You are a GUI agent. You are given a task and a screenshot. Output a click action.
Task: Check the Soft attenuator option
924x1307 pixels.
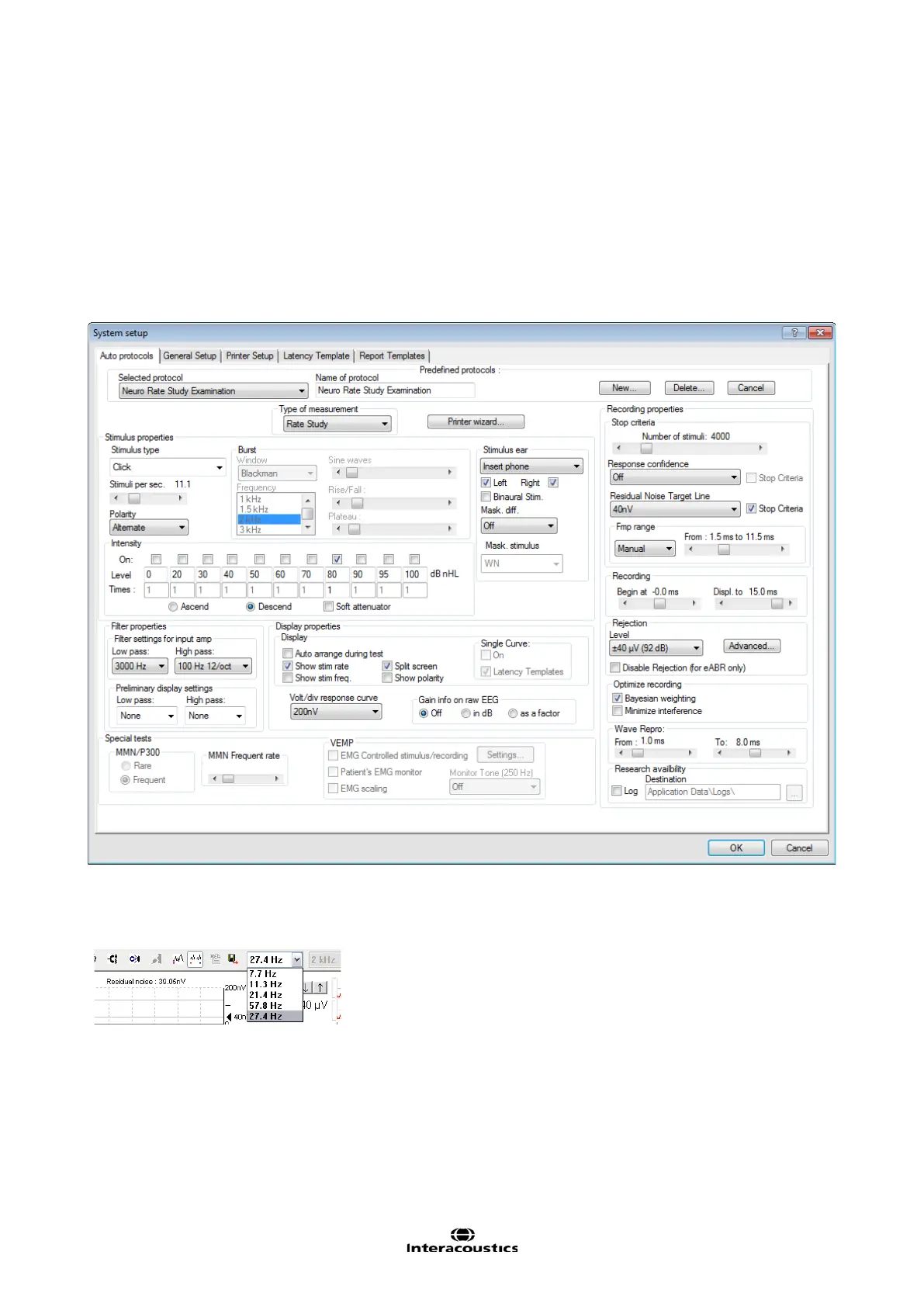pyautogui.click(x=328, y=606)
